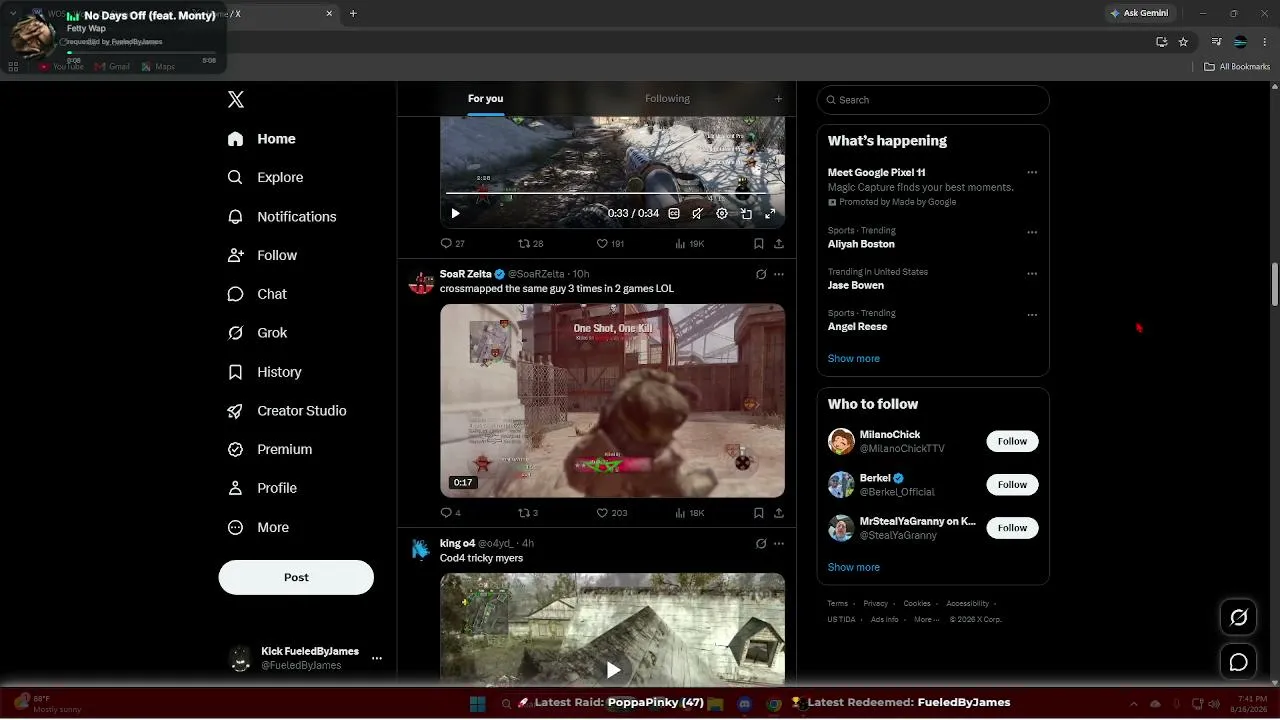
Task: Open Grok actions on SoaR Zelta's post
Action: pyautogui.click(x=761, y=274)
